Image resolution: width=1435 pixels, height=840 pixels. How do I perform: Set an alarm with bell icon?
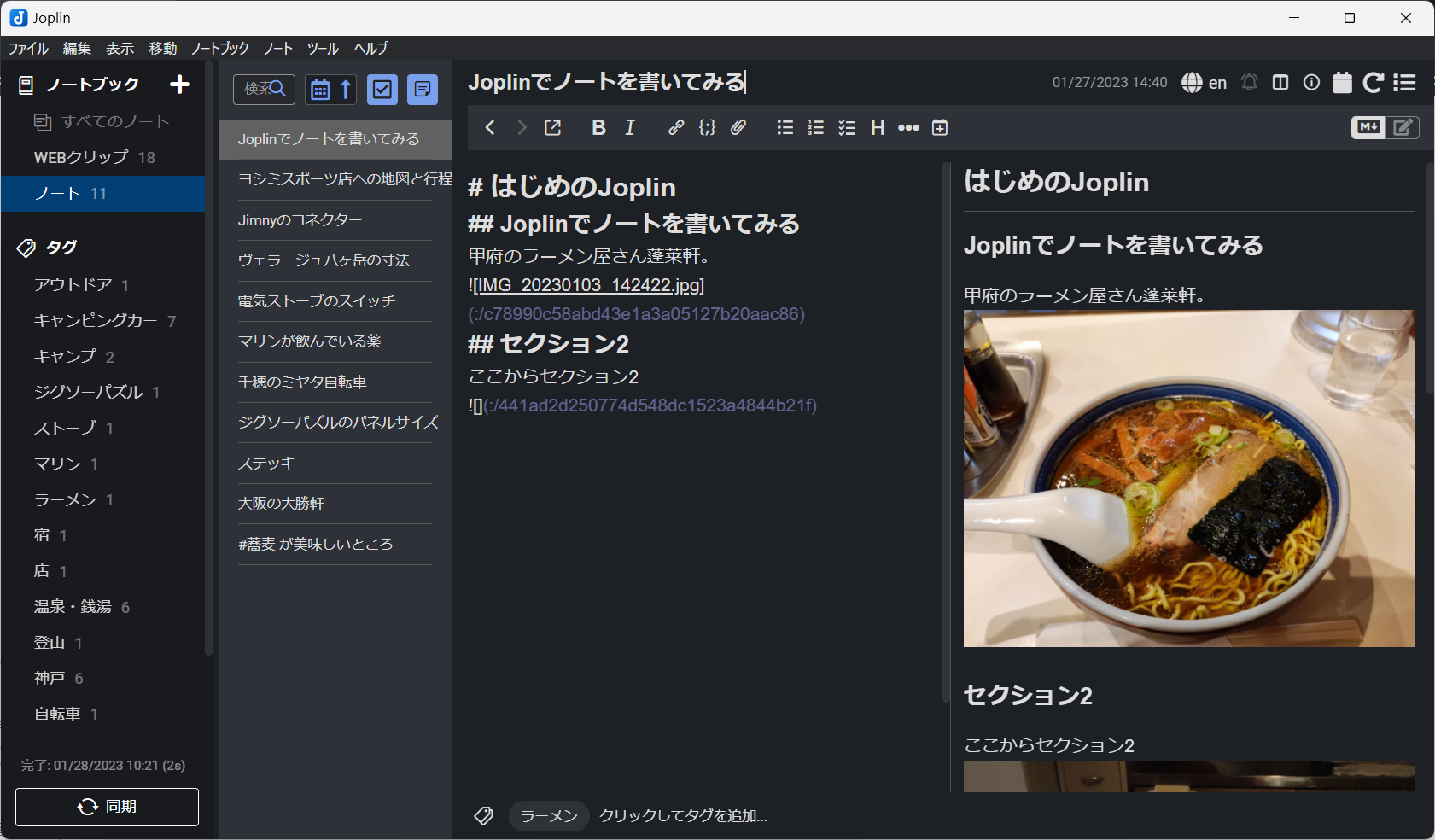[1250, 82]
